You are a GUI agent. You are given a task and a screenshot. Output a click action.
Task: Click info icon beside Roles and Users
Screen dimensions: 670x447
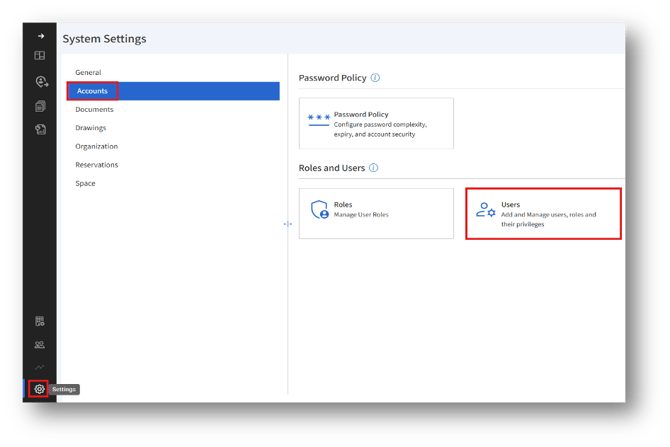373,168
